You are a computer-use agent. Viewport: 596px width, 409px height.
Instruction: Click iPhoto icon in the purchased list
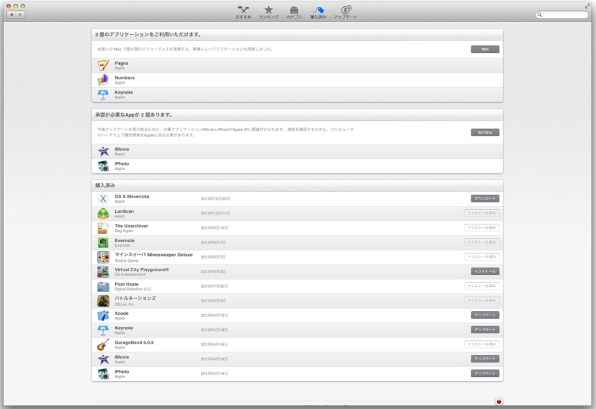coord(103,373)
